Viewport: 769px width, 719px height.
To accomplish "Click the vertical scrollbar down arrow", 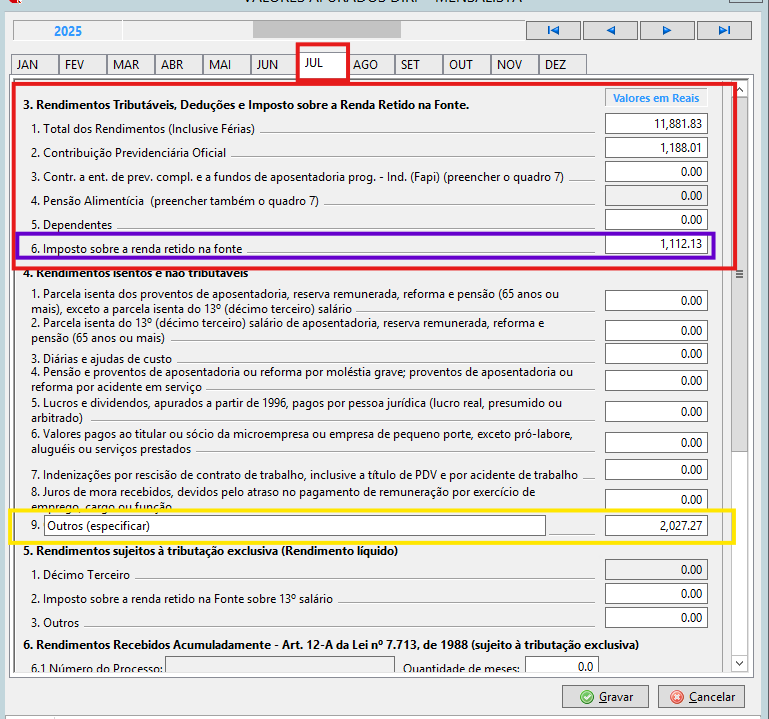I will (740, 664).
